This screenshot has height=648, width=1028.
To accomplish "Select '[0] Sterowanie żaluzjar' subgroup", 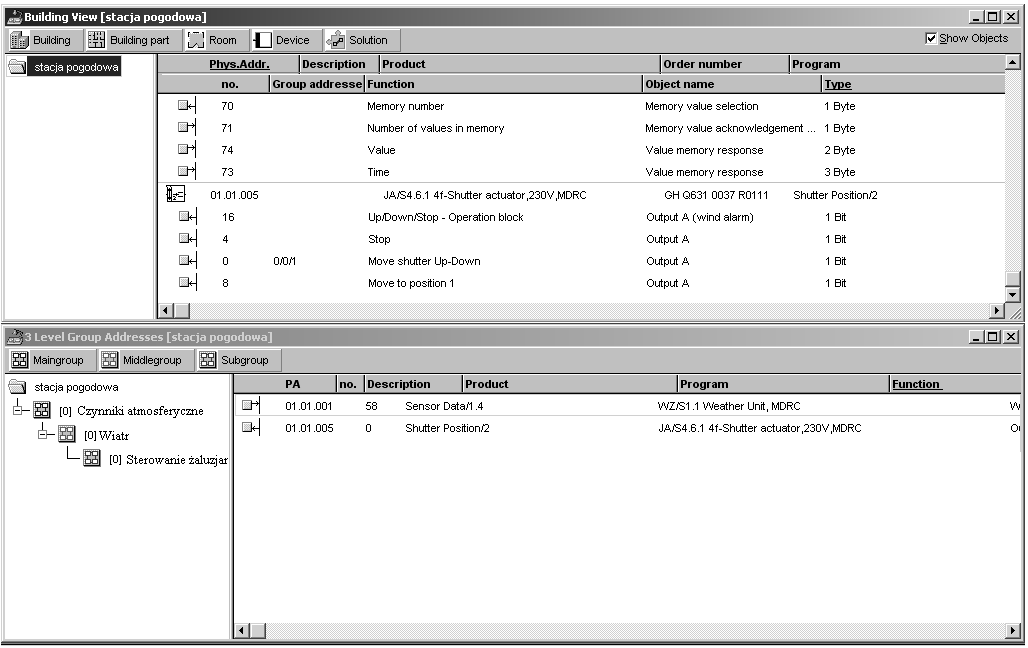I will pos(168,460).
